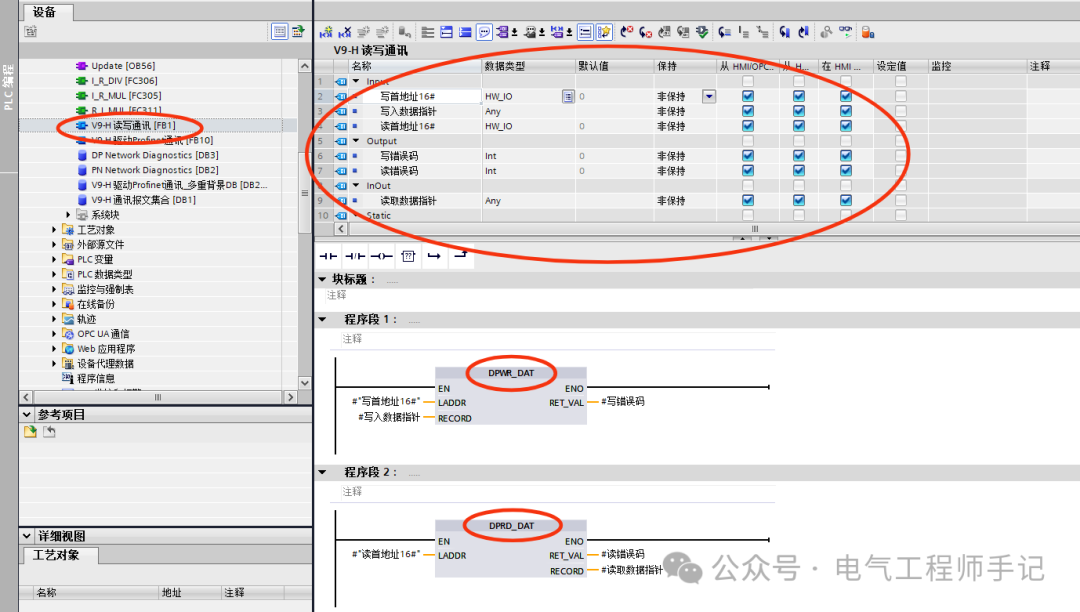
Task: Click project tree horizontal scroll right arrow
Action: point(291,397)
